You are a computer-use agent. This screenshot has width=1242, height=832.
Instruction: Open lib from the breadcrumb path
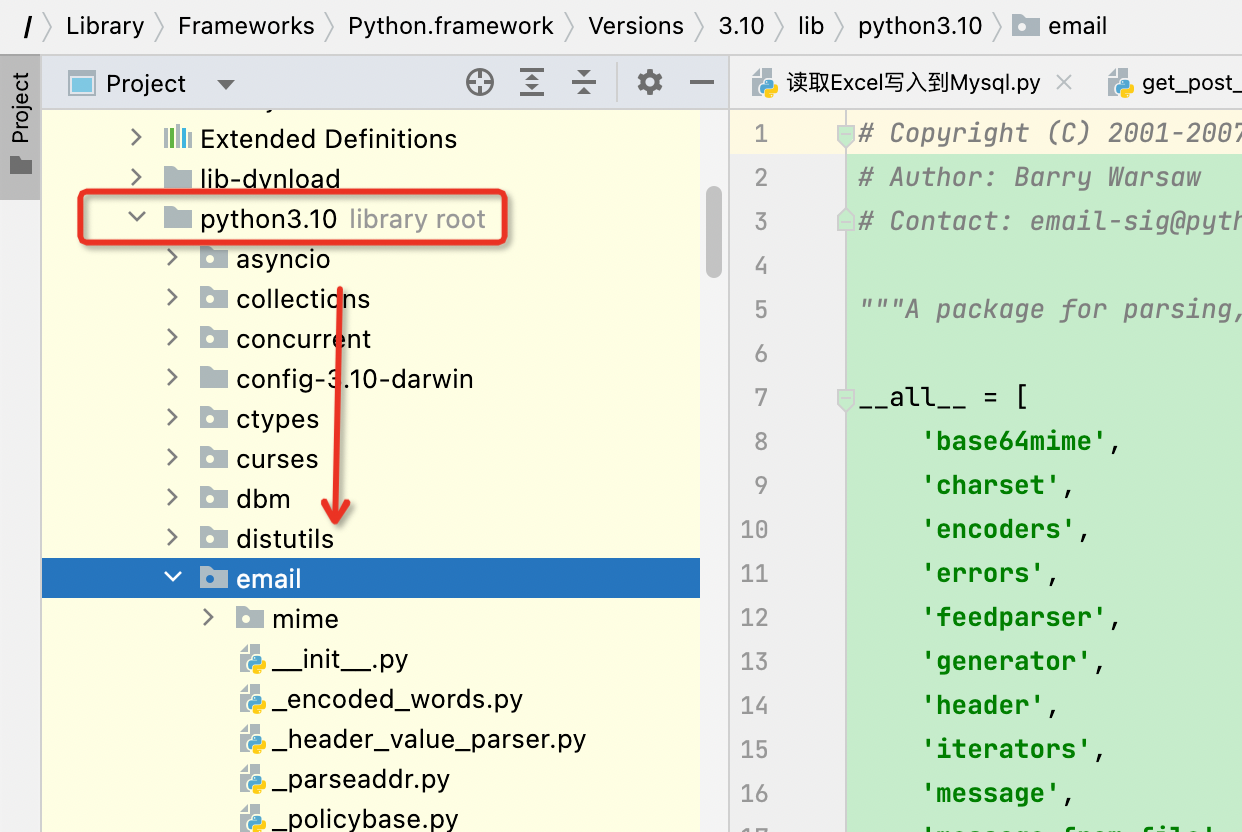811,26
